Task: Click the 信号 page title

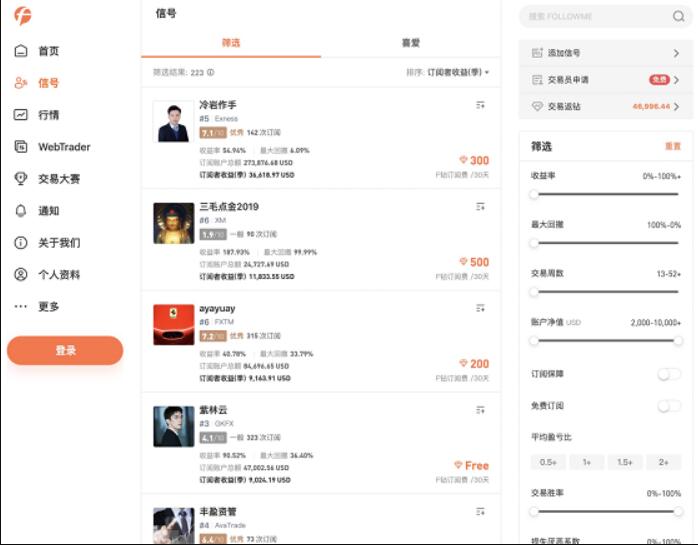Action: point(166,13)
